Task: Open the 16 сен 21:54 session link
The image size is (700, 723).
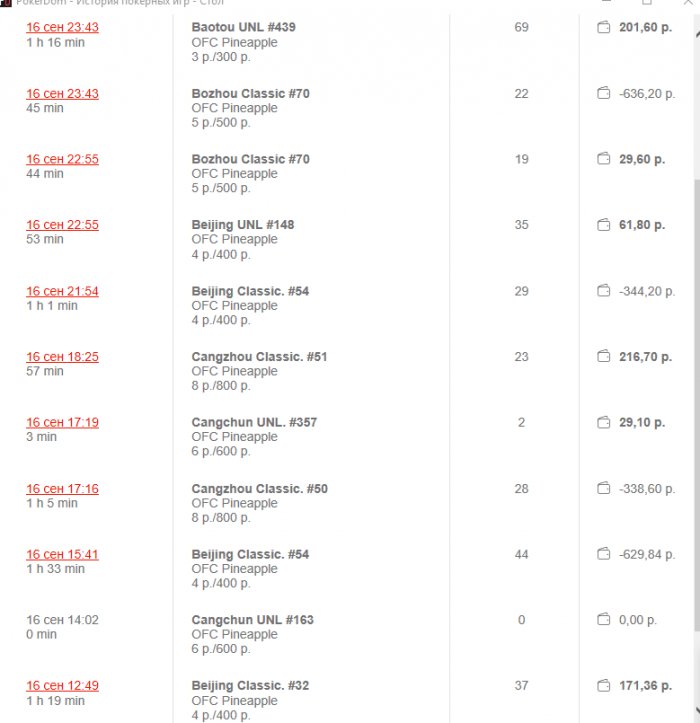Action: pos(62,291)
